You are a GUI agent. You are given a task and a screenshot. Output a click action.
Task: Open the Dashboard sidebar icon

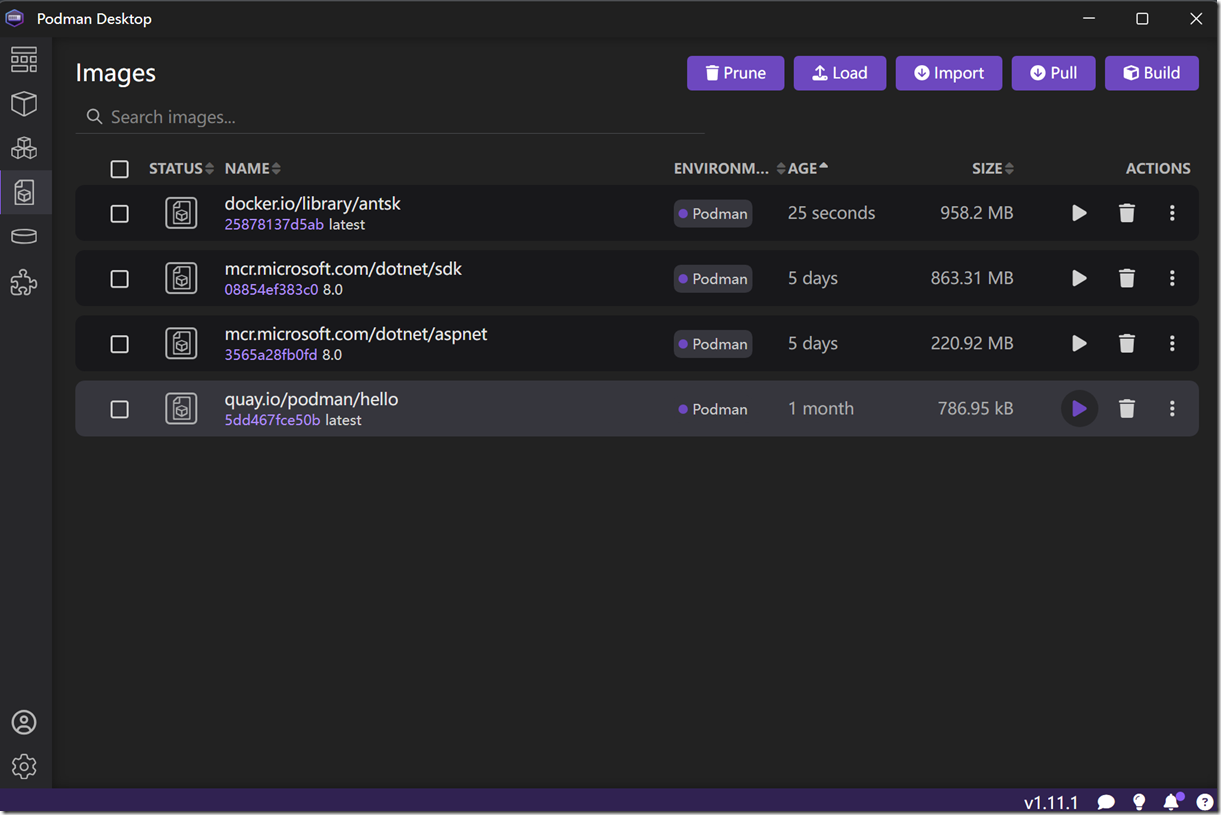tap(24, 60)
